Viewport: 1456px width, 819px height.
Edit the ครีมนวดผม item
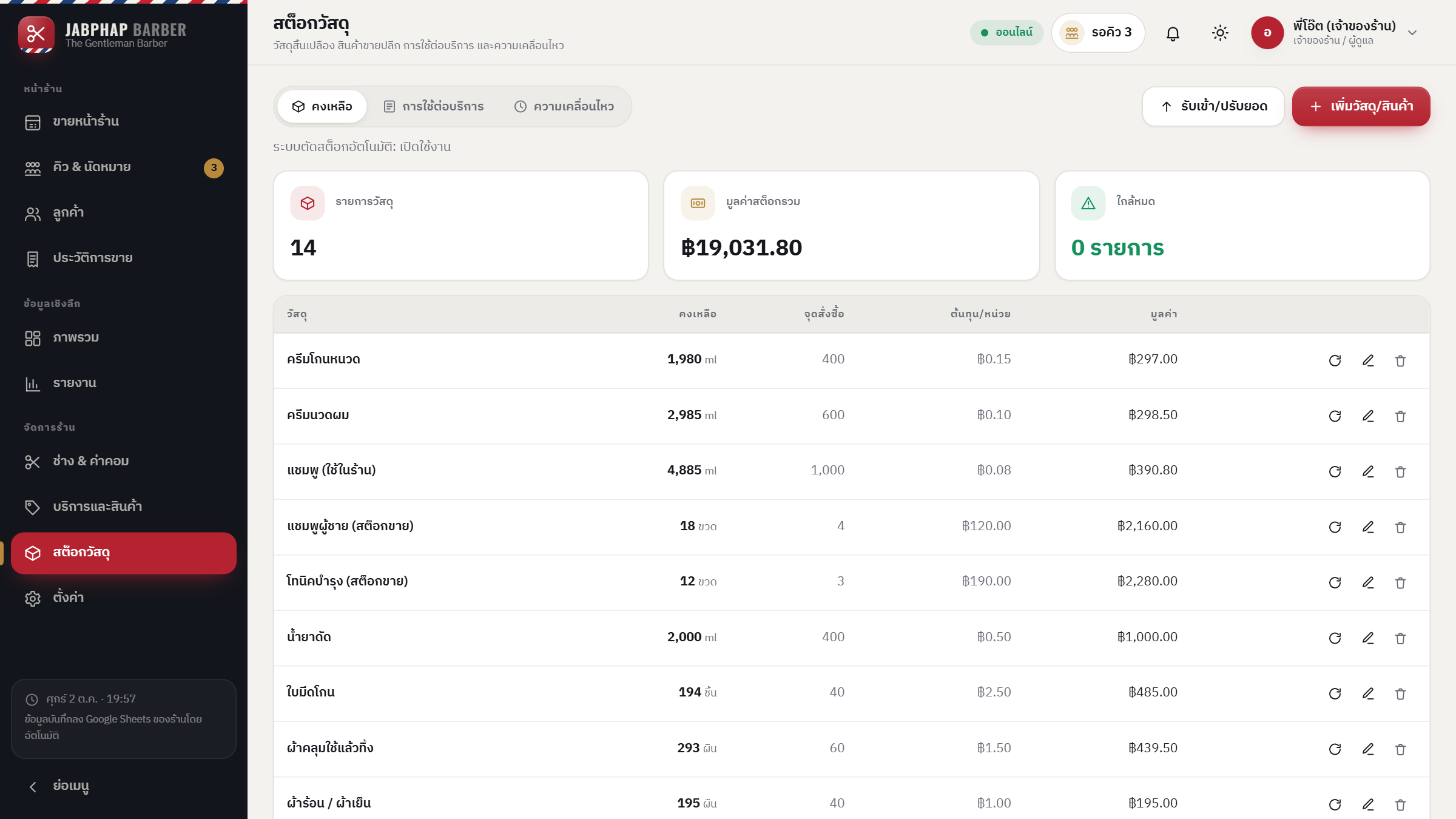1367,416
